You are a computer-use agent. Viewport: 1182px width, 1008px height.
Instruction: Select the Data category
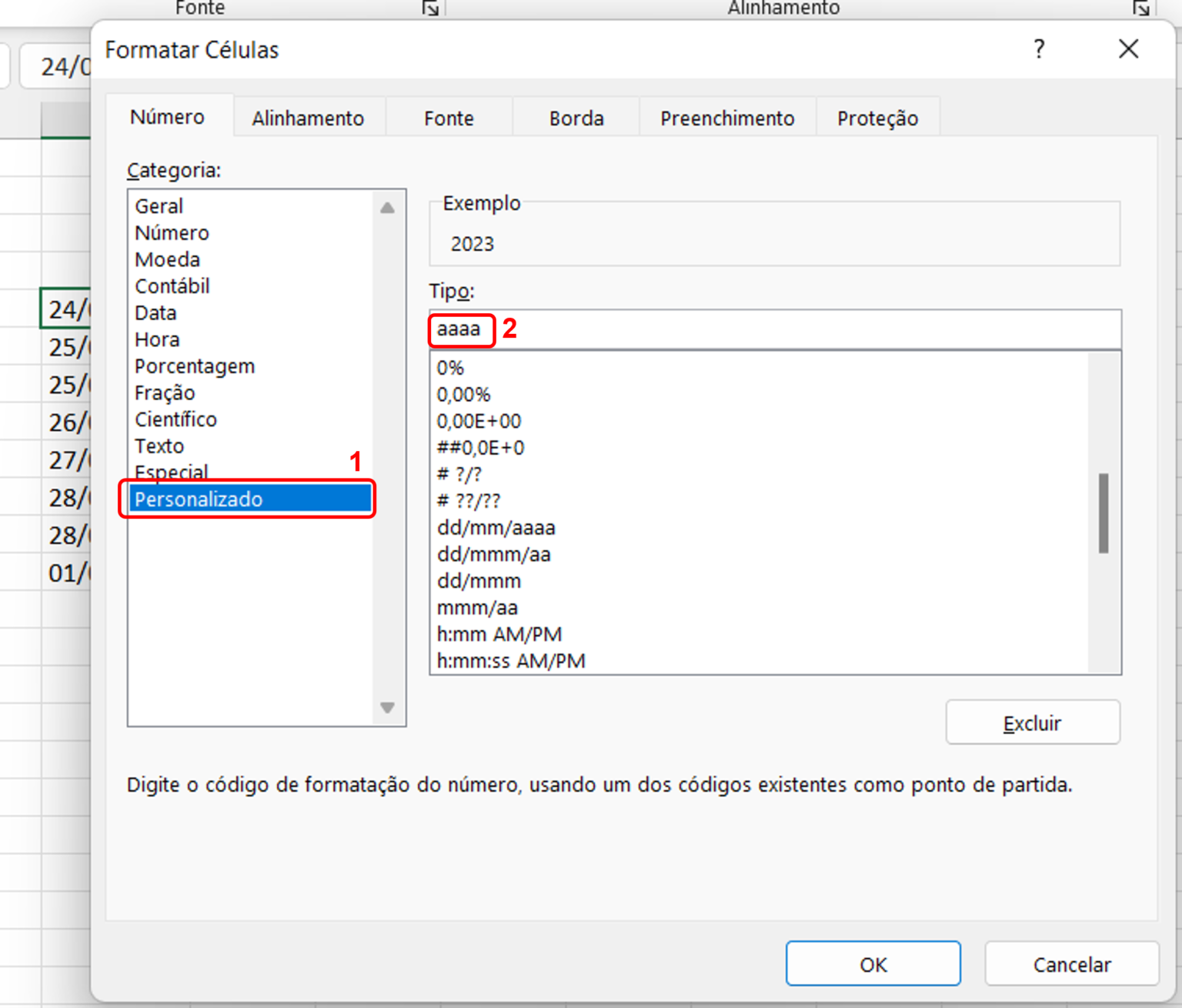click(155, 312)
